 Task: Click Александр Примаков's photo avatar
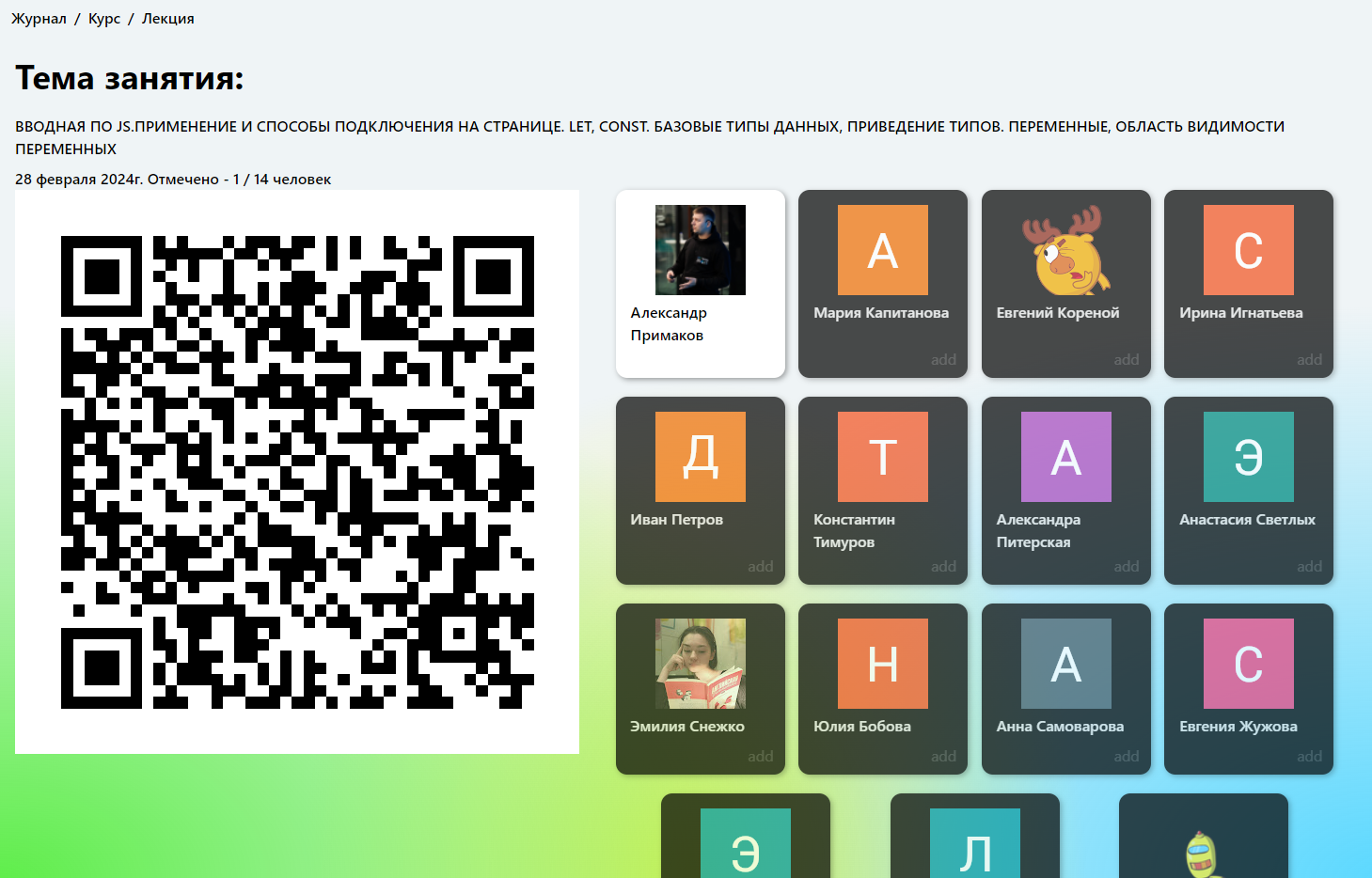pyautogui.click(x=700, y=250)
